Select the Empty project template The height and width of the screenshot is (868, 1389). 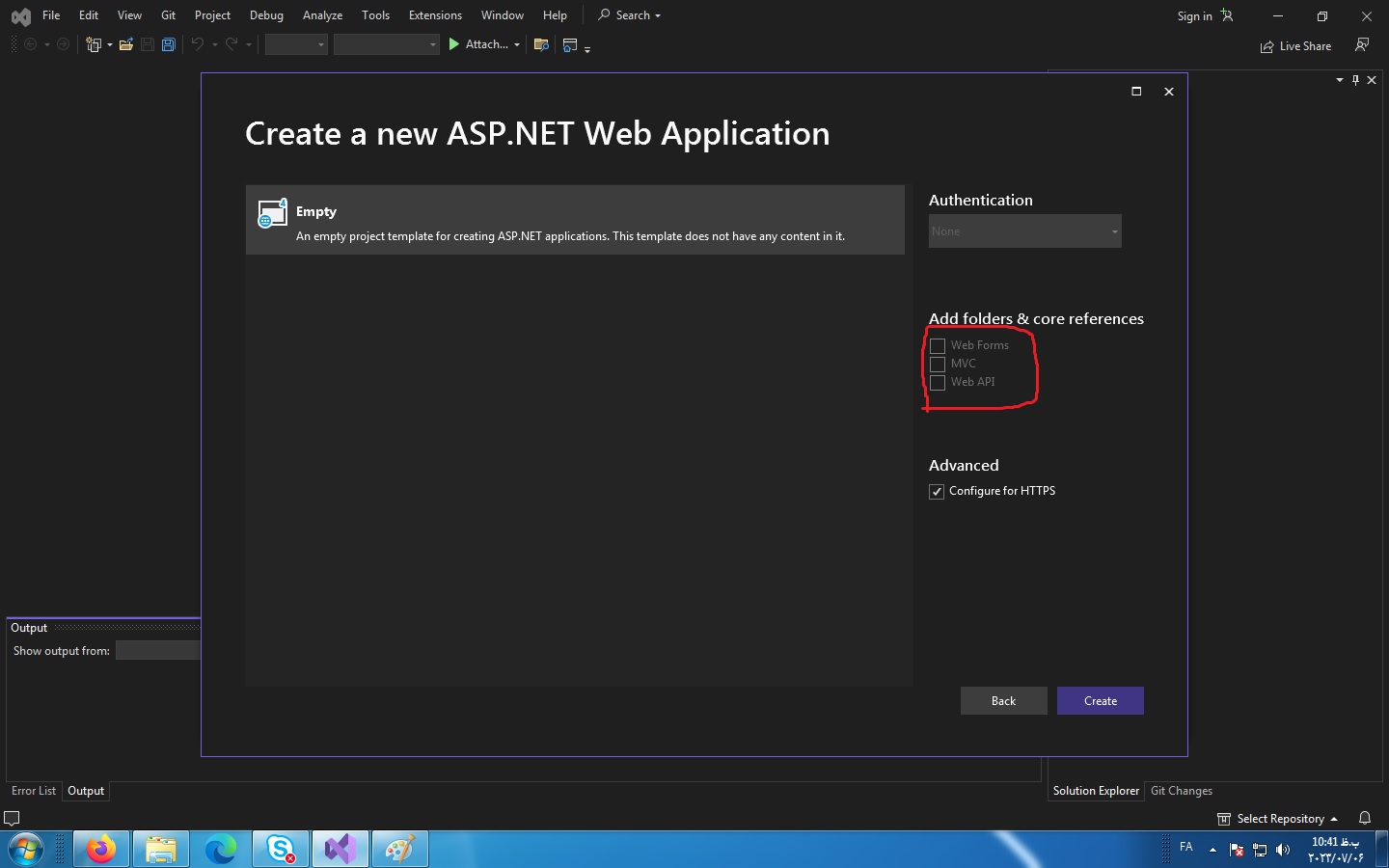coord(575,221)
